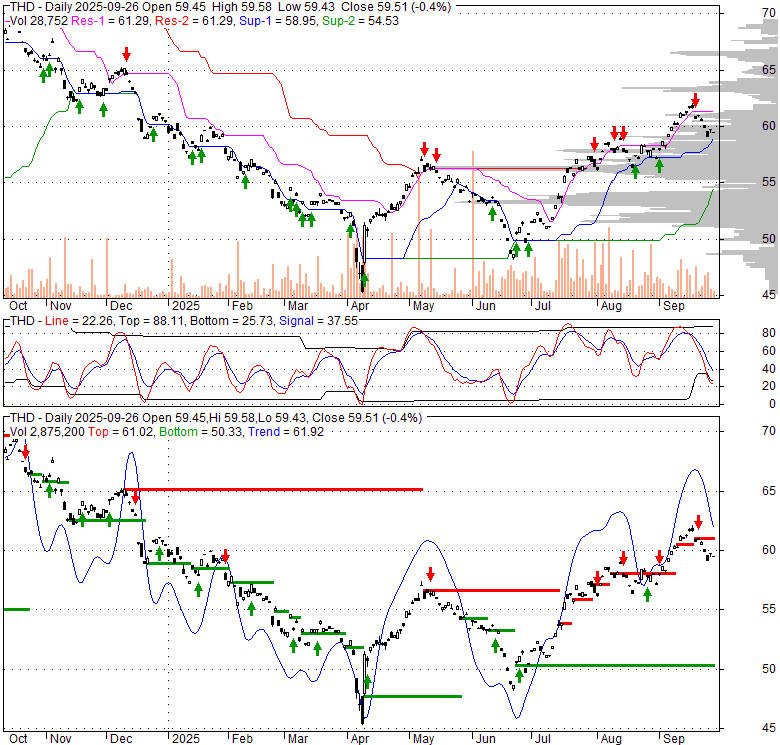Click the Vol 2,875,200 label in bottom chart
The height and width of the screenshot is (745, 780).
tap(47, 432)
